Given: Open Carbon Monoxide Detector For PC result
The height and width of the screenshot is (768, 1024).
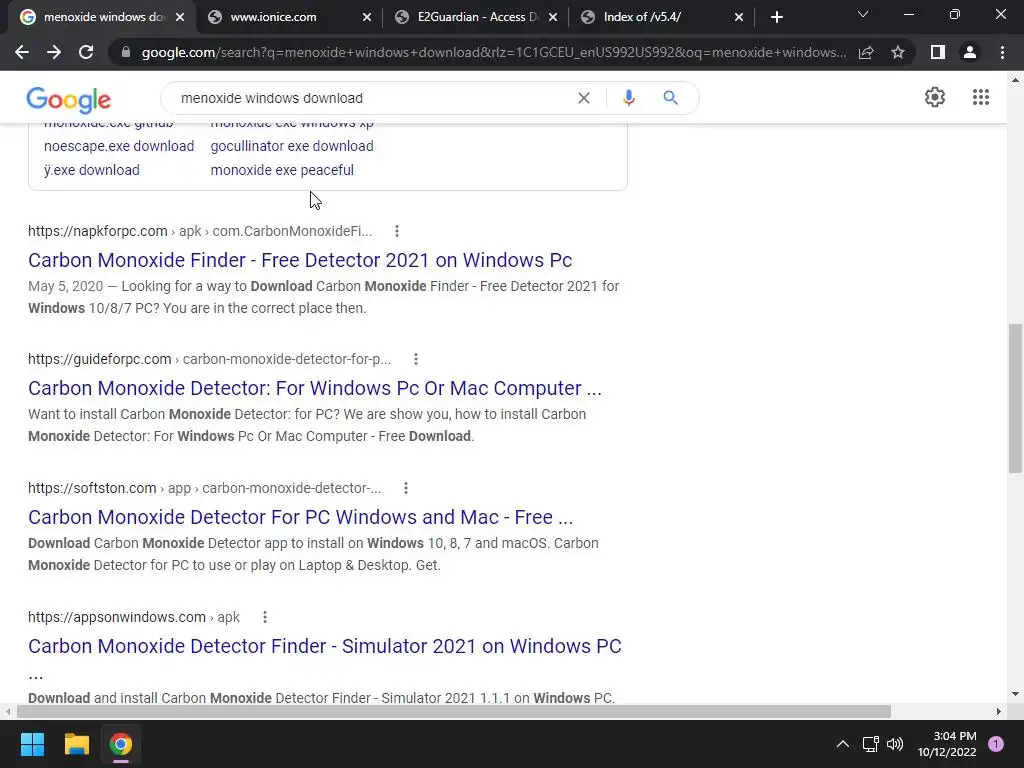Looking at the screenshot, I should (x=300, y=517).
